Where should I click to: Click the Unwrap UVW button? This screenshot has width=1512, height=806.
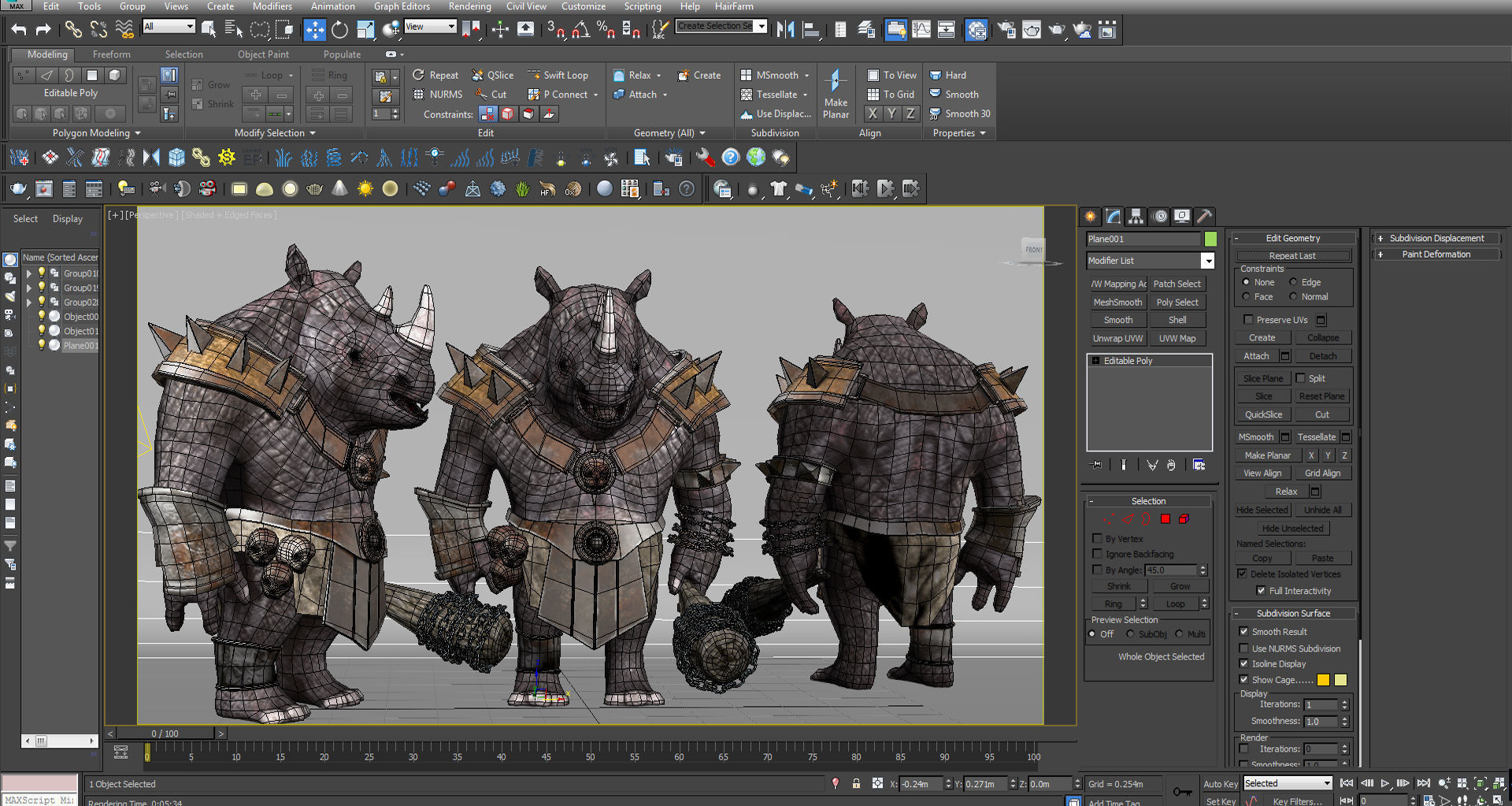point(1117,339)
